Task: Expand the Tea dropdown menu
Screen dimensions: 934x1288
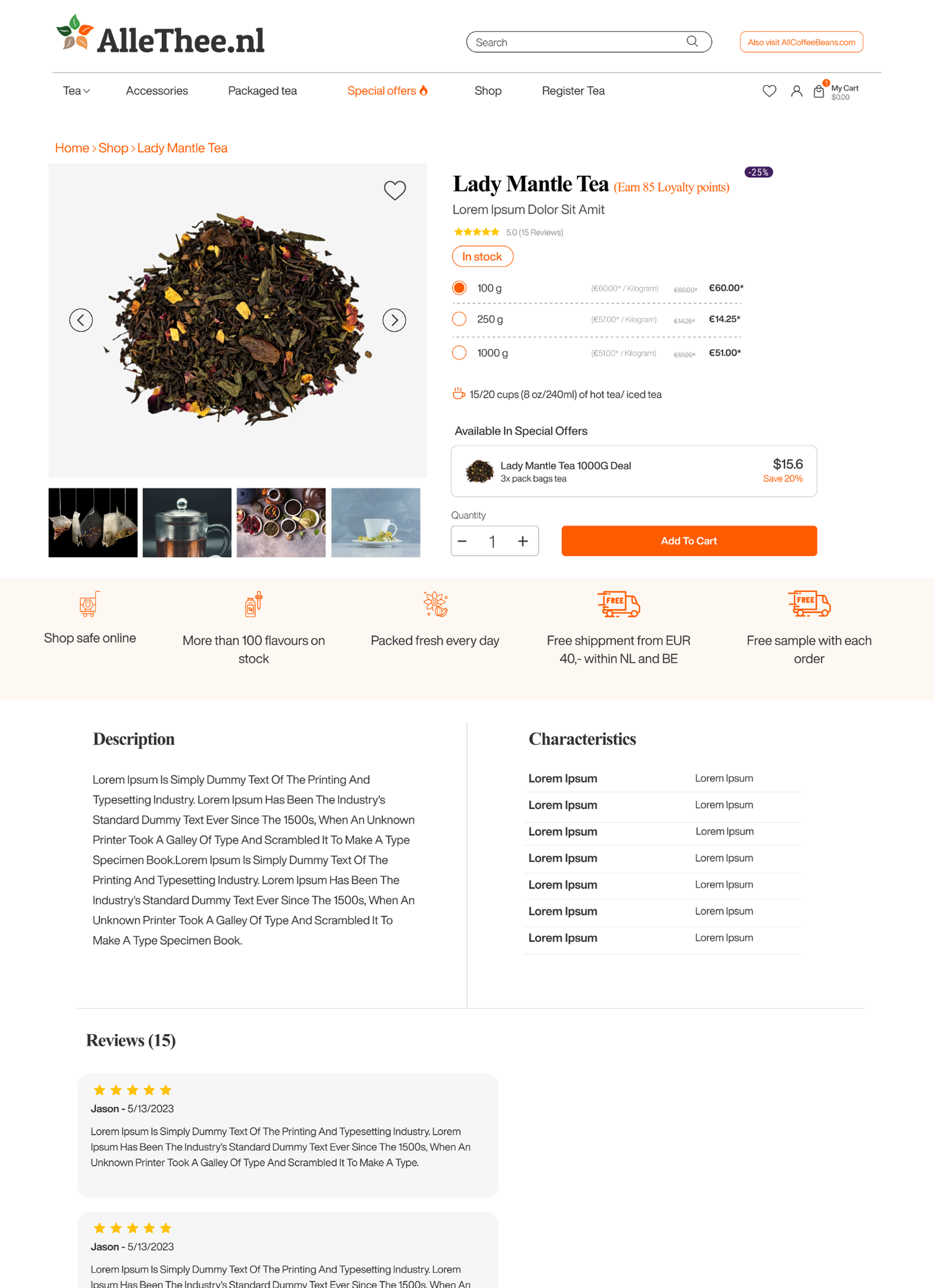Action: 76,91
